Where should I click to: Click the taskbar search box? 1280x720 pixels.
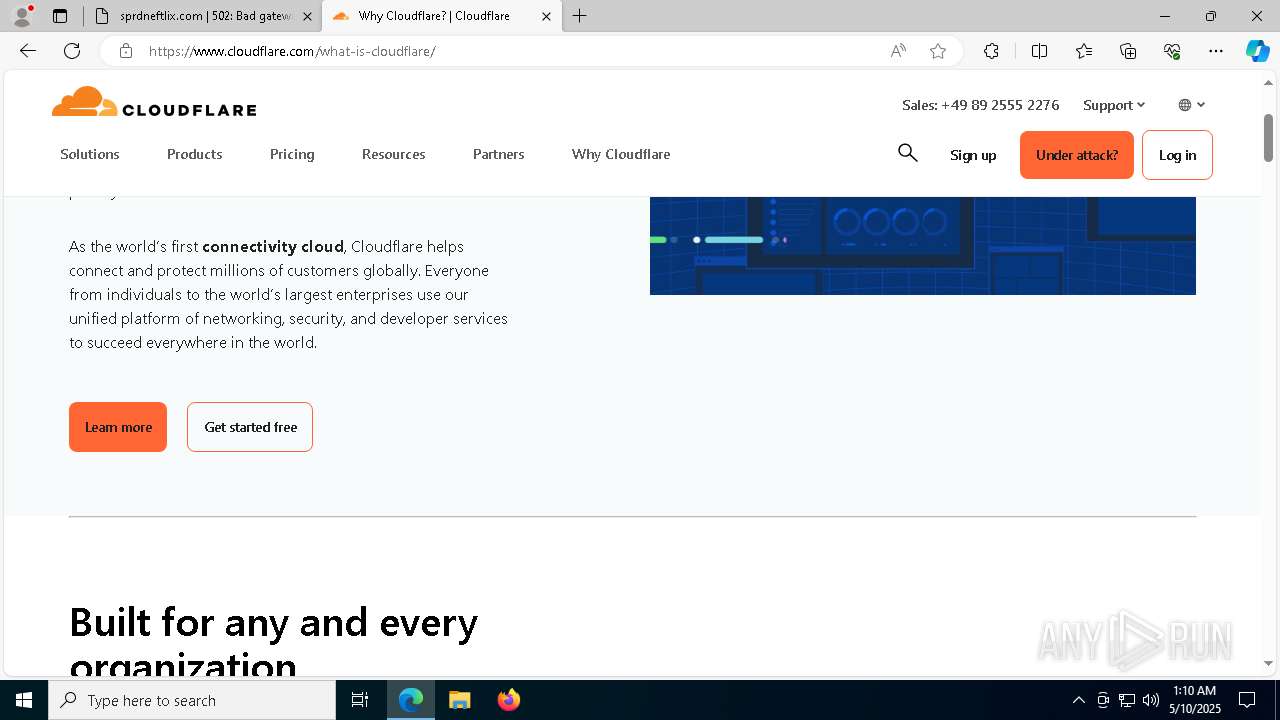tap(192, 700)
